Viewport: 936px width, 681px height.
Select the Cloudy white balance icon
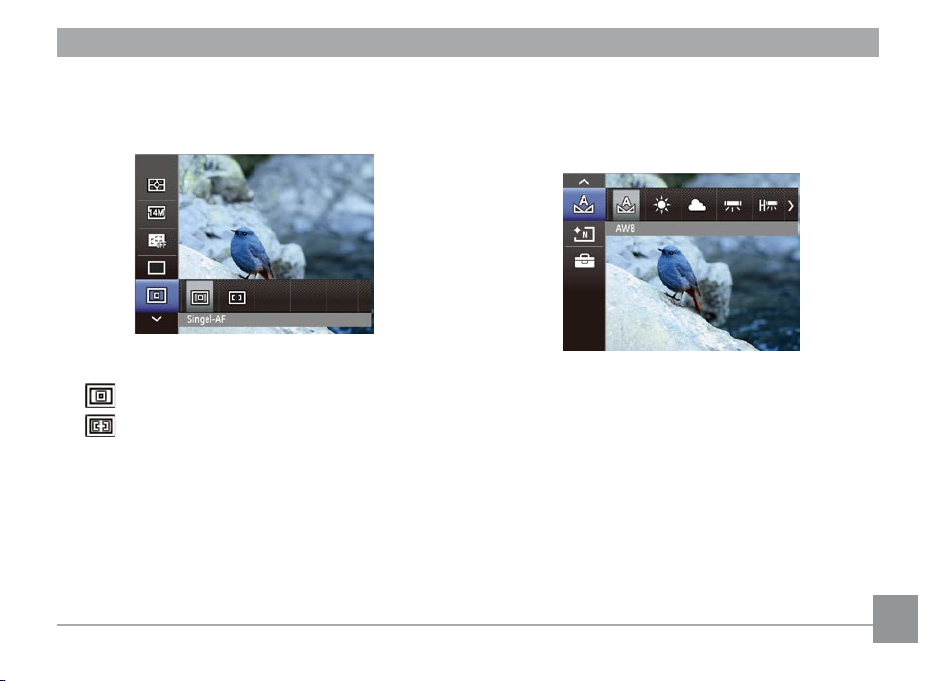coord(697,205)
